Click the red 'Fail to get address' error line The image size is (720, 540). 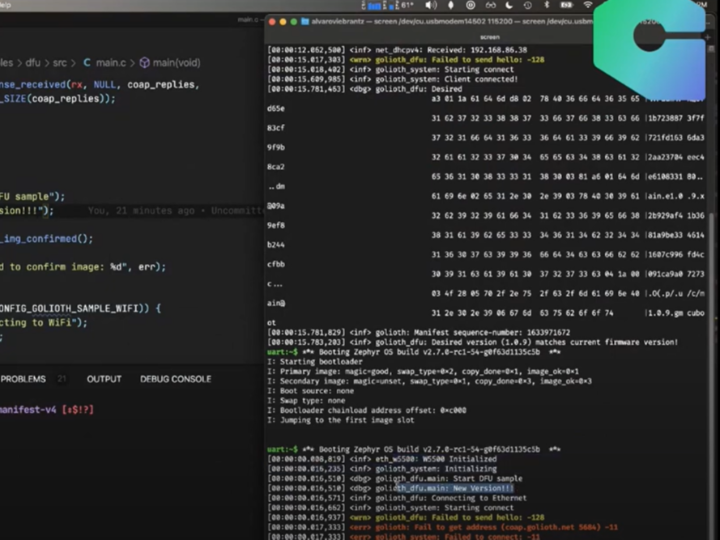443,527
